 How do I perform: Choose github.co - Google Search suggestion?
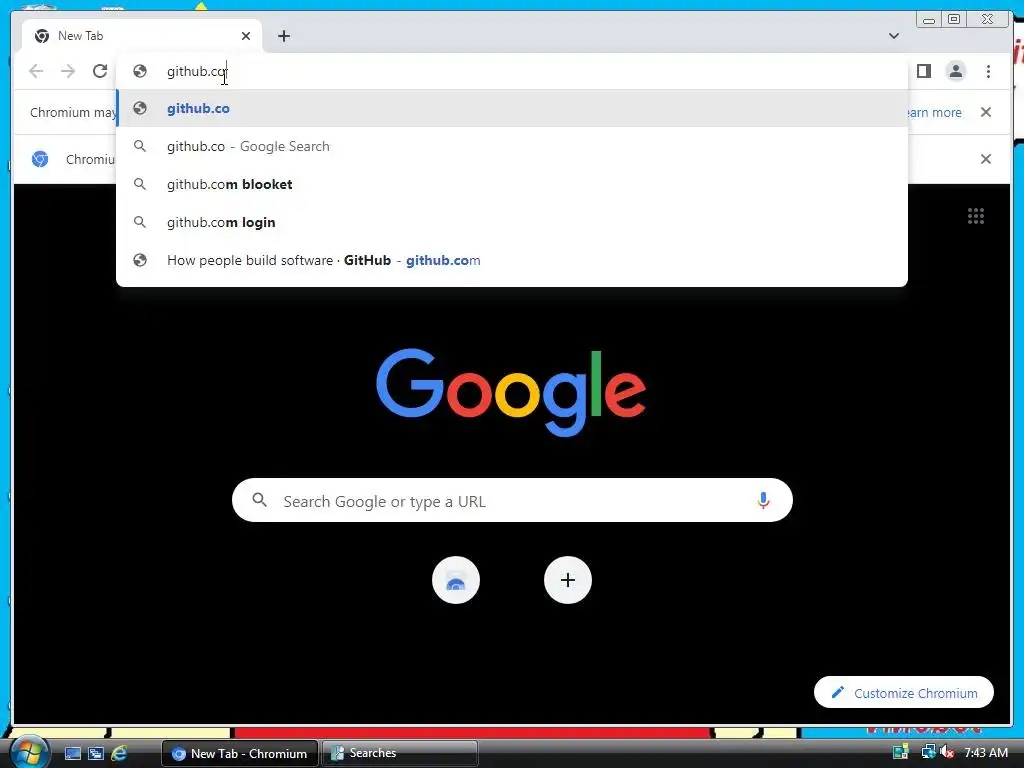[x=512, y=146]
